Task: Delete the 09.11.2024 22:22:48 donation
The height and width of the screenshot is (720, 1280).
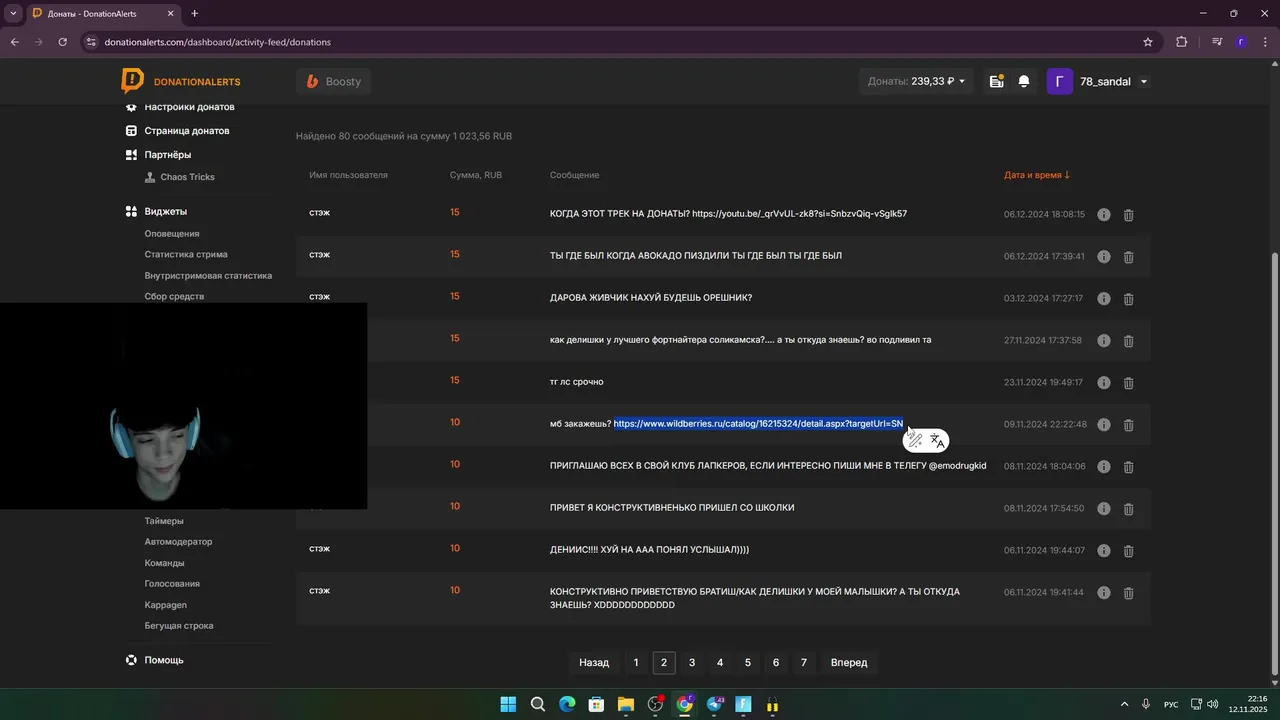Action: pos(1128,425)
